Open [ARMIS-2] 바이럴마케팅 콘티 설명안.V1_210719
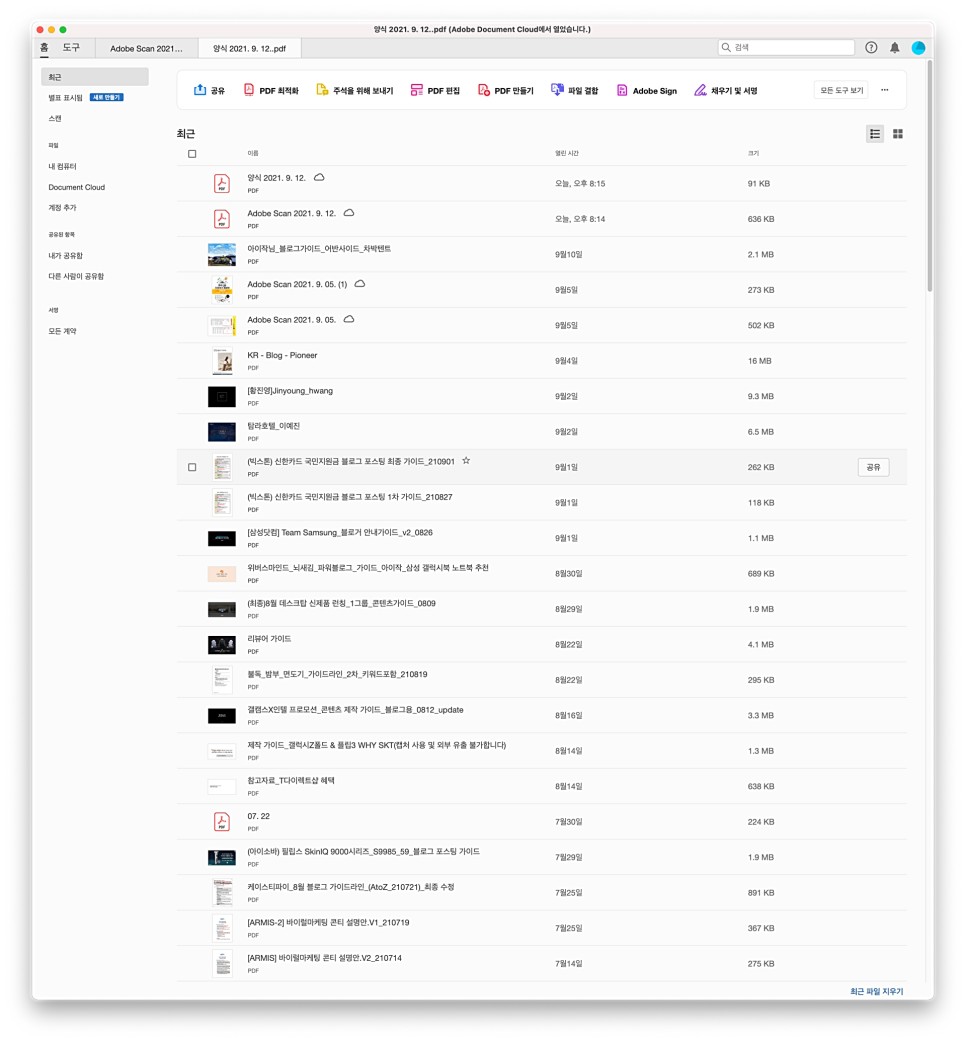The width and height of the screenshot is (966, 1042). 328,922
